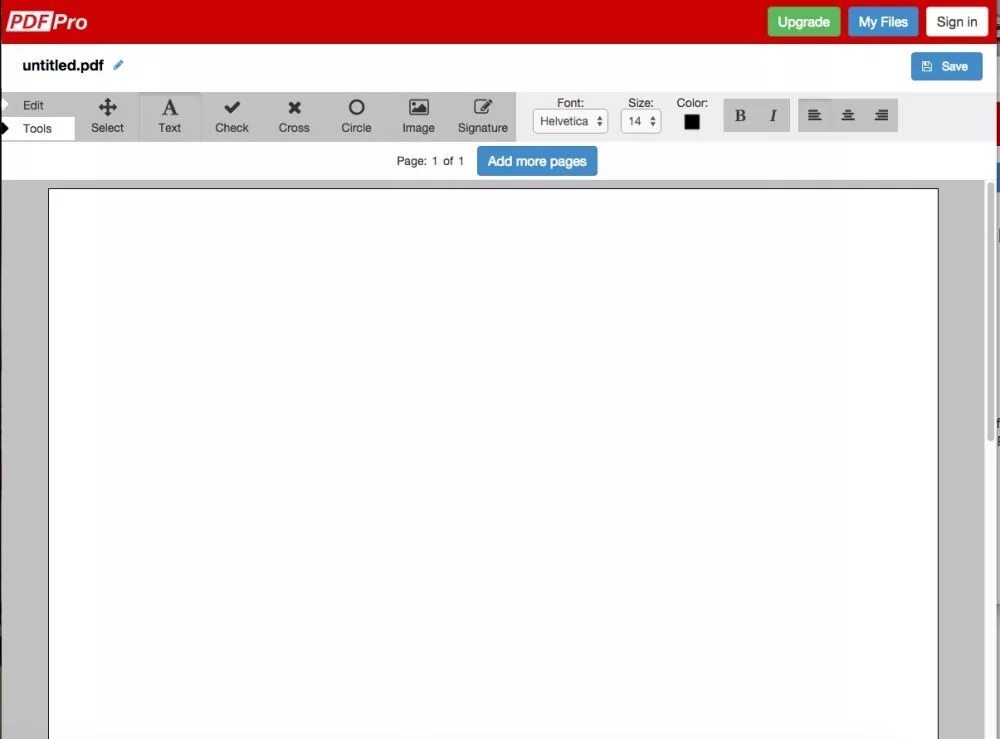Switch to the Edit tab
This screenshot has width=1000, height=739.
(x=33, y=104)
